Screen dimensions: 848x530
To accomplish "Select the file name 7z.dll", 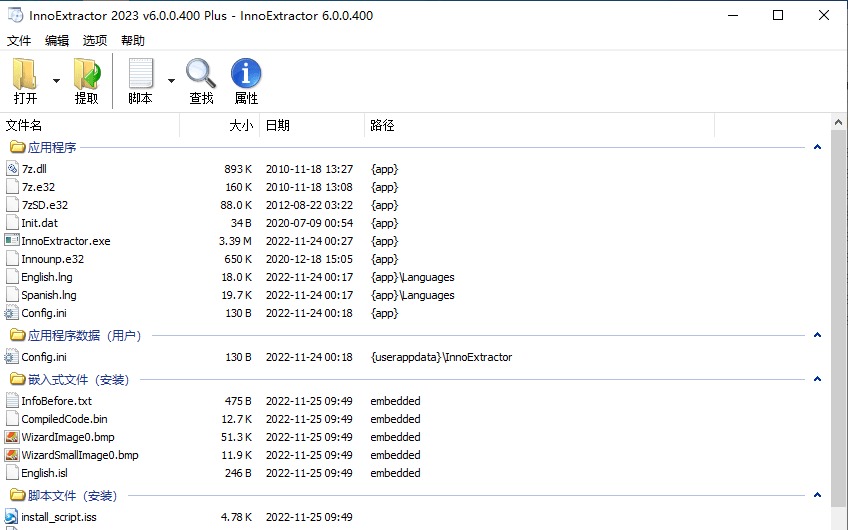I will [x=34, y=169].
